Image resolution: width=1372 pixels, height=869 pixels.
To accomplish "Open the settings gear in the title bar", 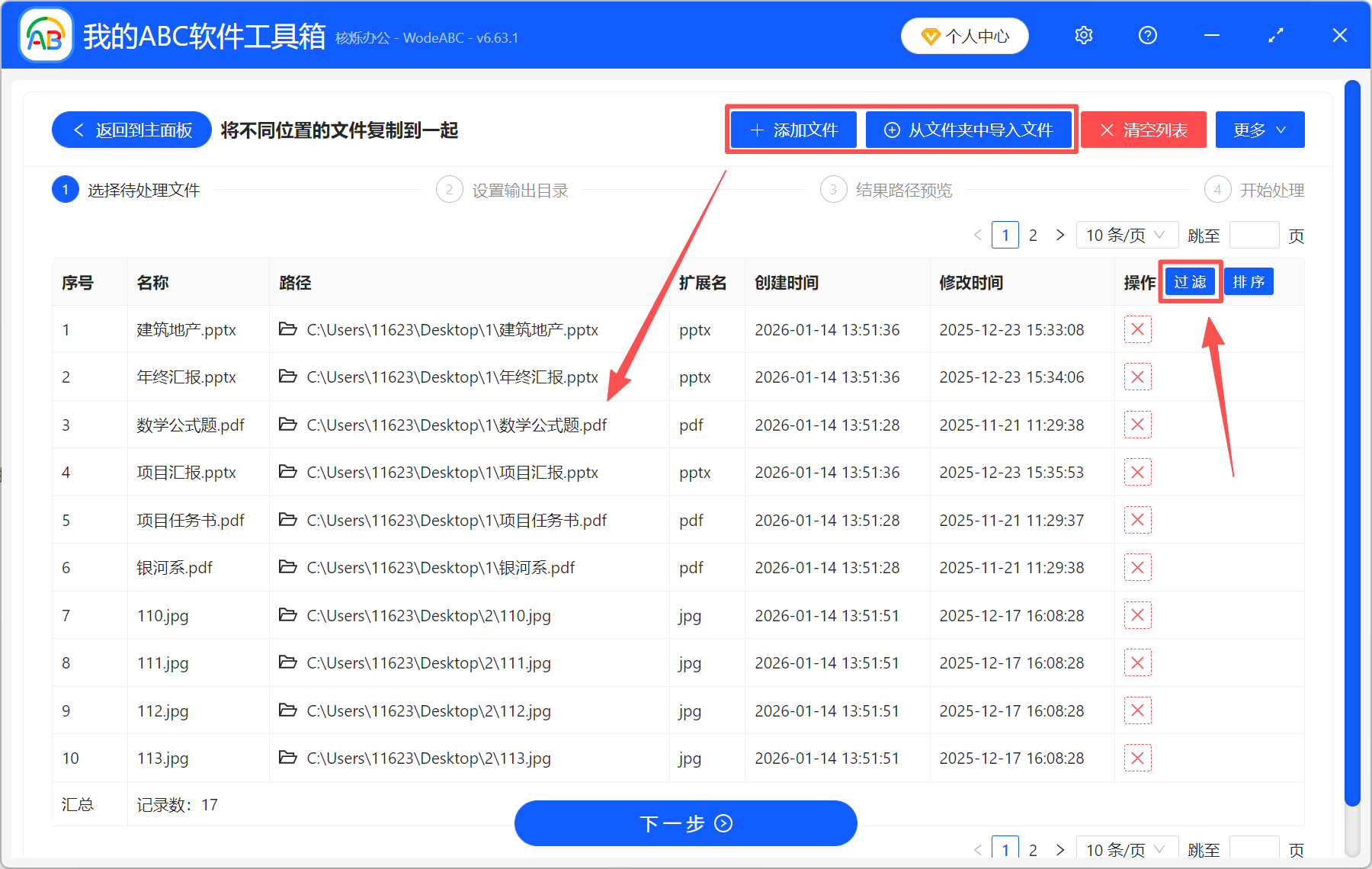I will pos(1083,35).
